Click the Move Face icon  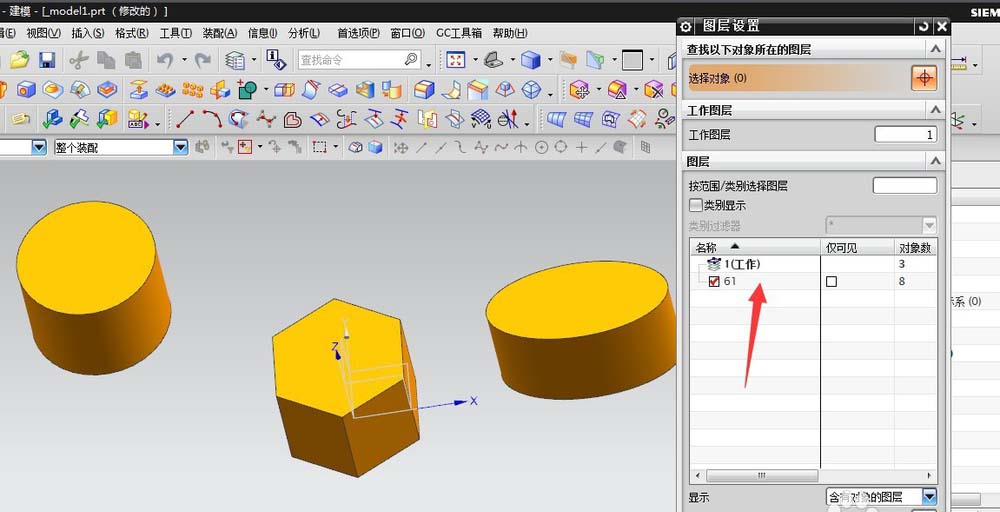(x=579, y=90)
